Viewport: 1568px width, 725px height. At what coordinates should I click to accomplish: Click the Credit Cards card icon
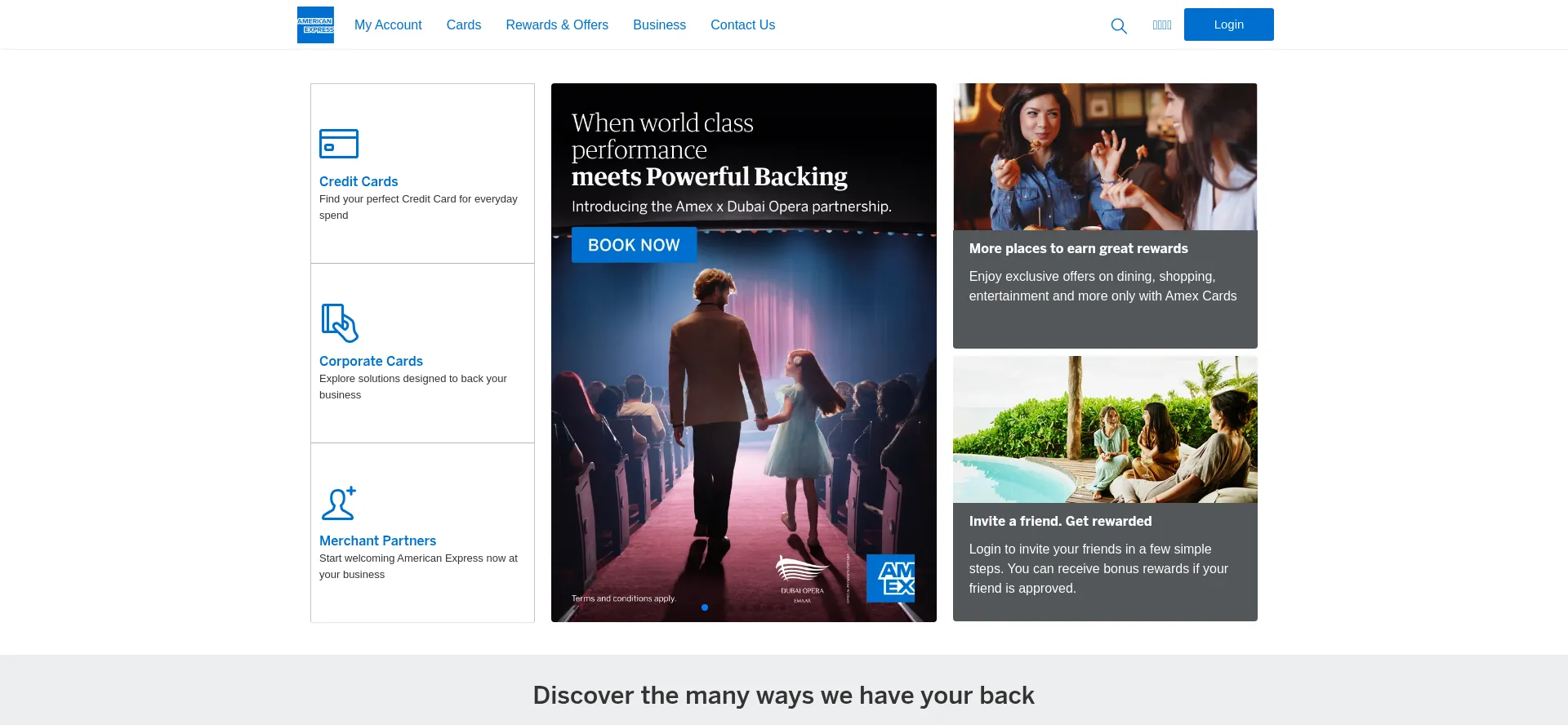pyautogui.click(x=339, y=144)
